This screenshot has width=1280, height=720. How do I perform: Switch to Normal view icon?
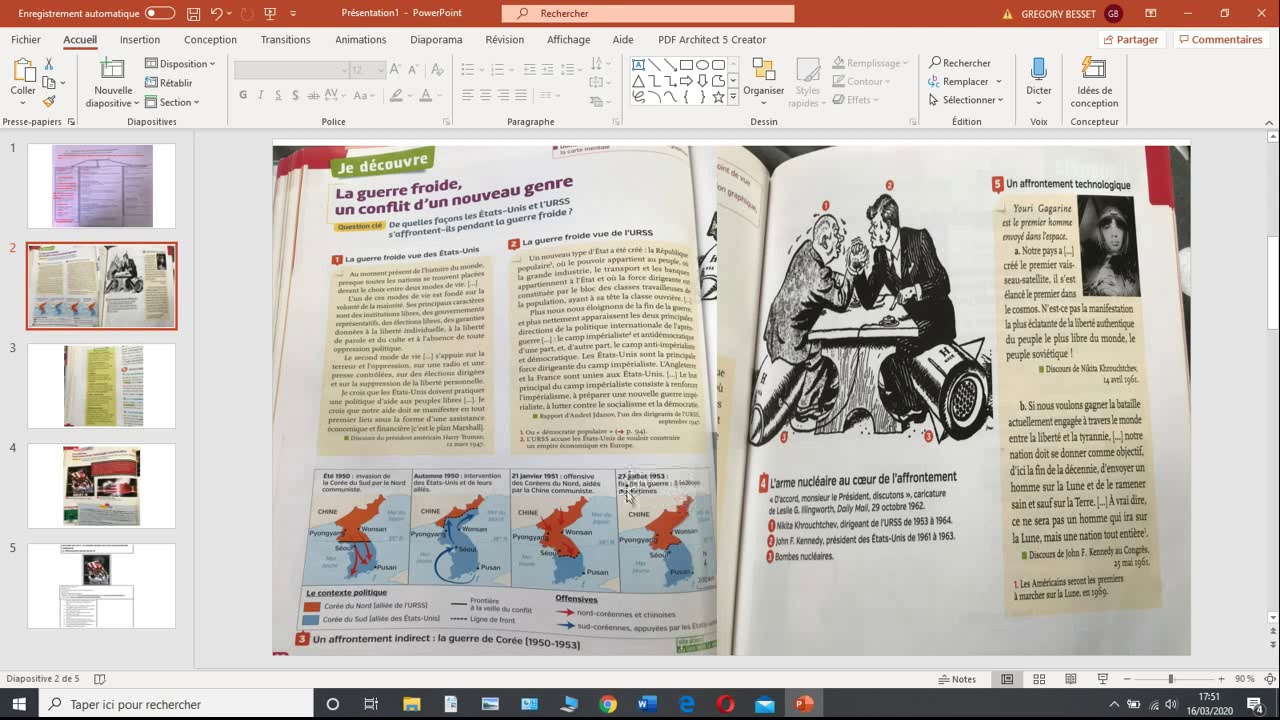click(x=1007, y=679)
